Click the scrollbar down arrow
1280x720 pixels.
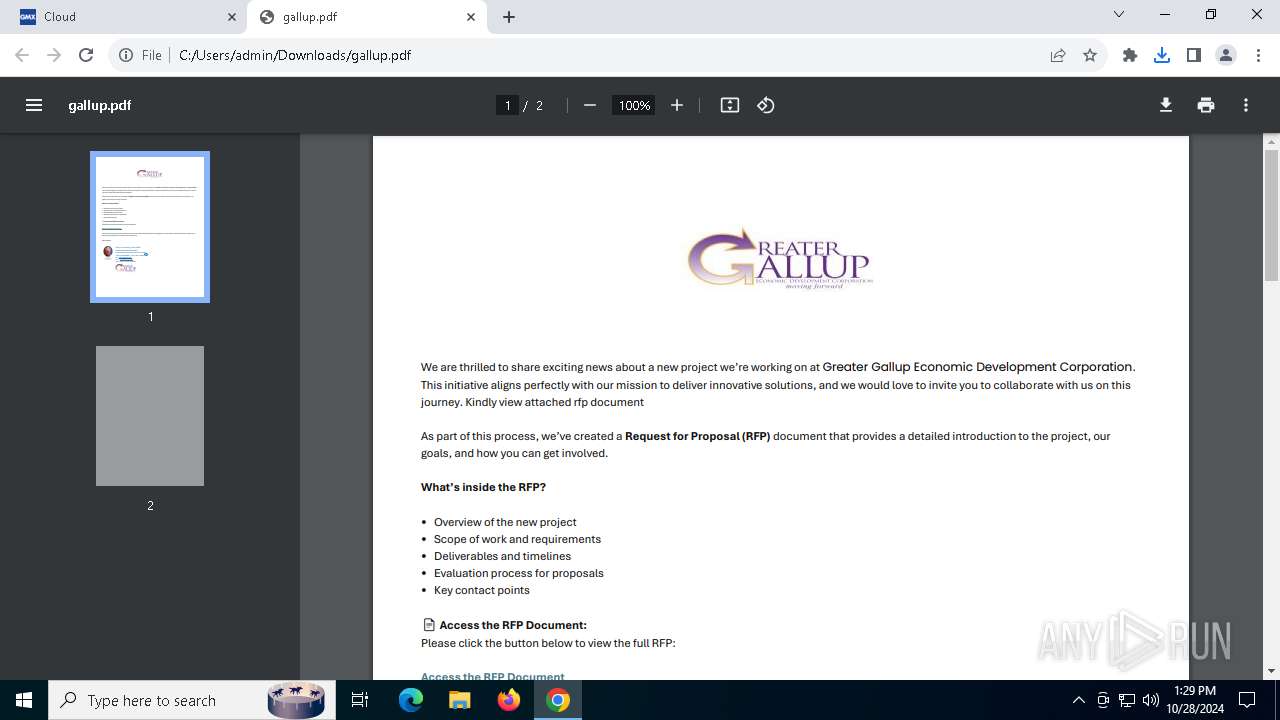click(1271, 671)
